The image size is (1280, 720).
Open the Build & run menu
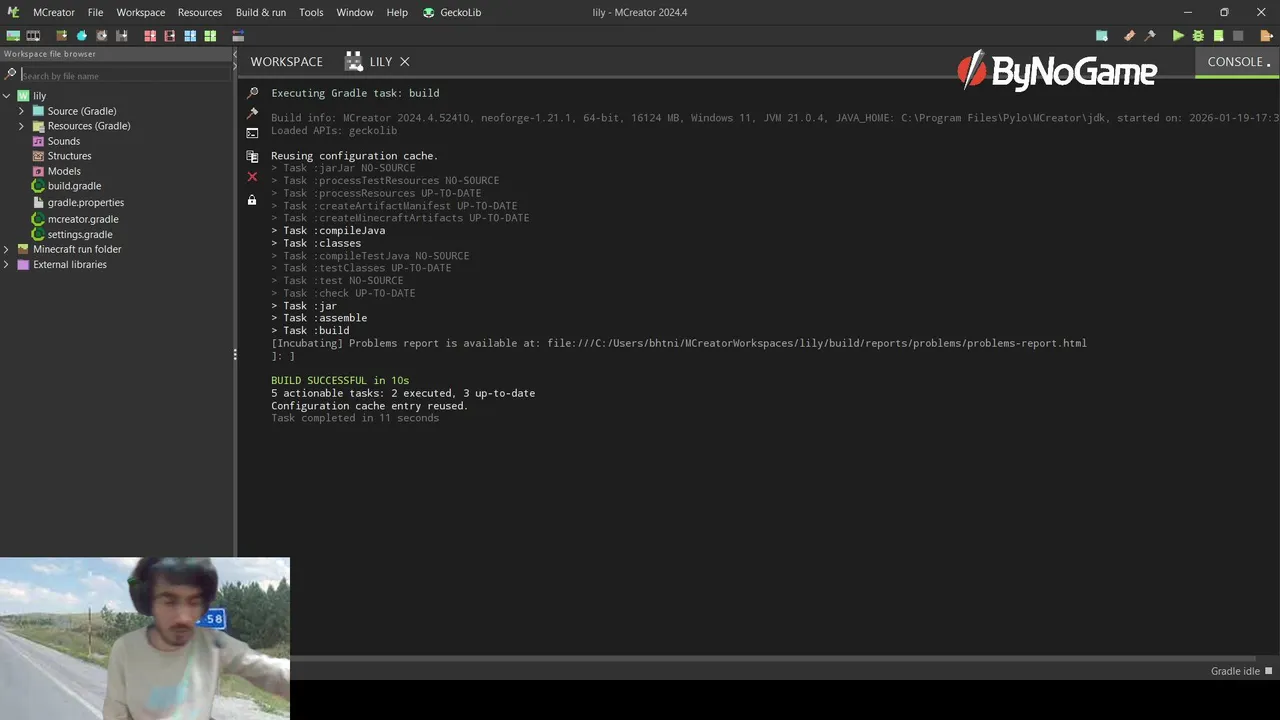(261, 12)
